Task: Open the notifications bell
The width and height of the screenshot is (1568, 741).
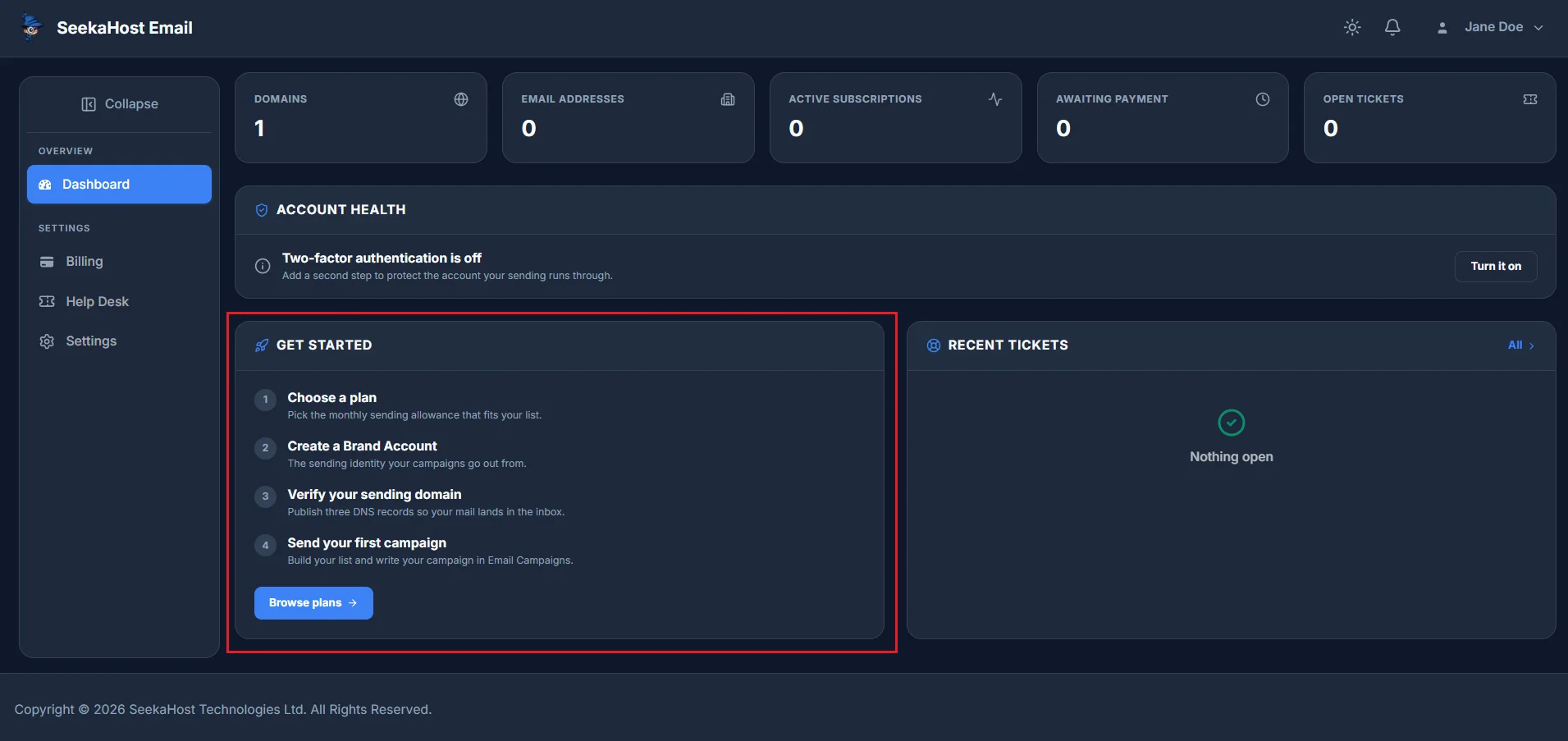Action: 1392,27
